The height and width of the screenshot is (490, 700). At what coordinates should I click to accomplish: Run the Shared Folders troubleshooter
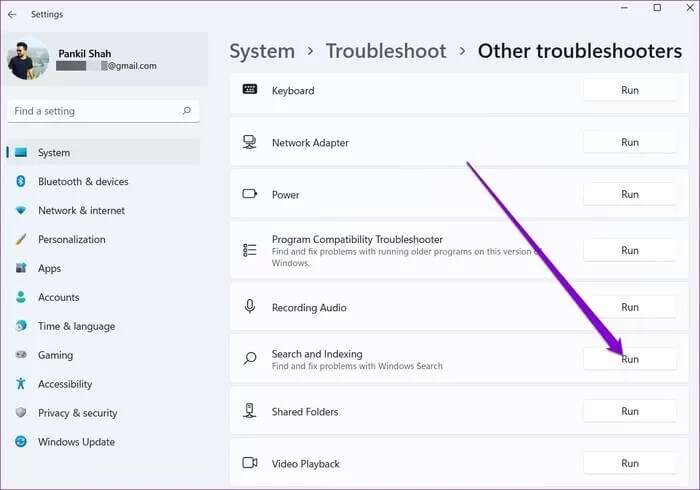[x=629, y=411]
